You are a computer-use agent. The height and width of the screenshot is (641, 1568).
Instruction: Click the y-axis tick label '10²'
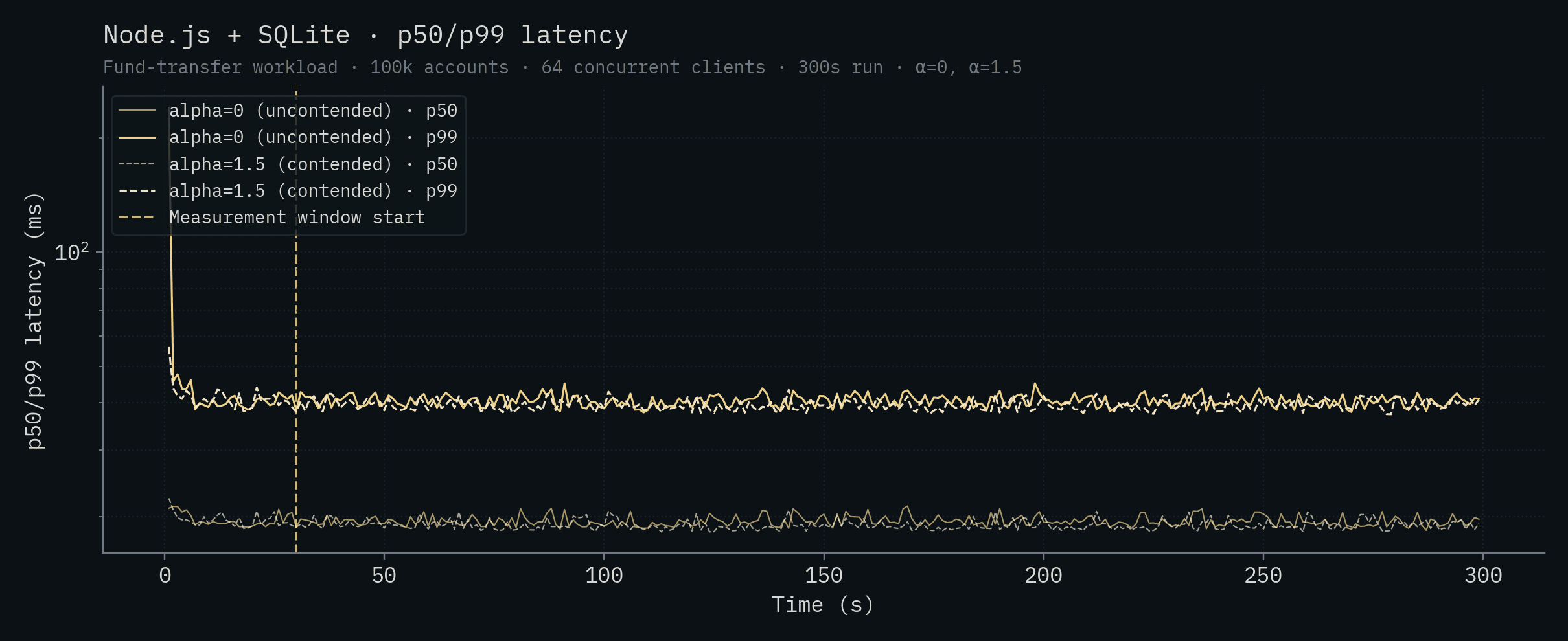coord(72,253)
